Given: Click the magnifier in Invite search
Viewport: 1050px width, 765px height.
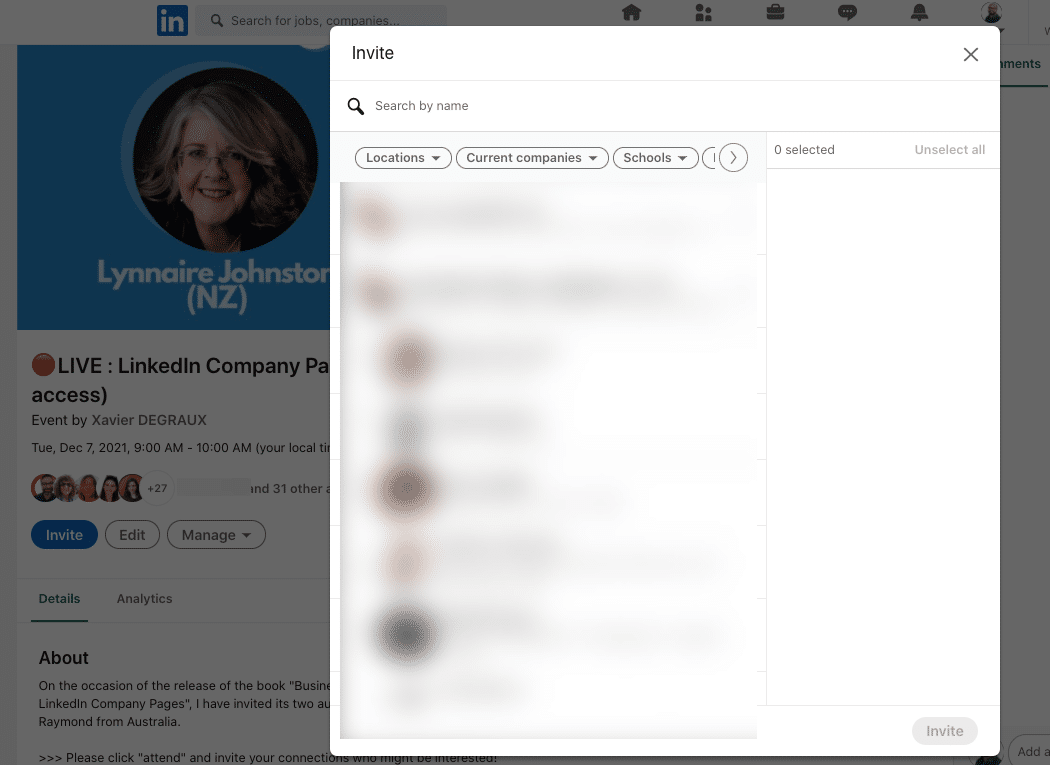Looking at the screenshot, I should 356,106.
